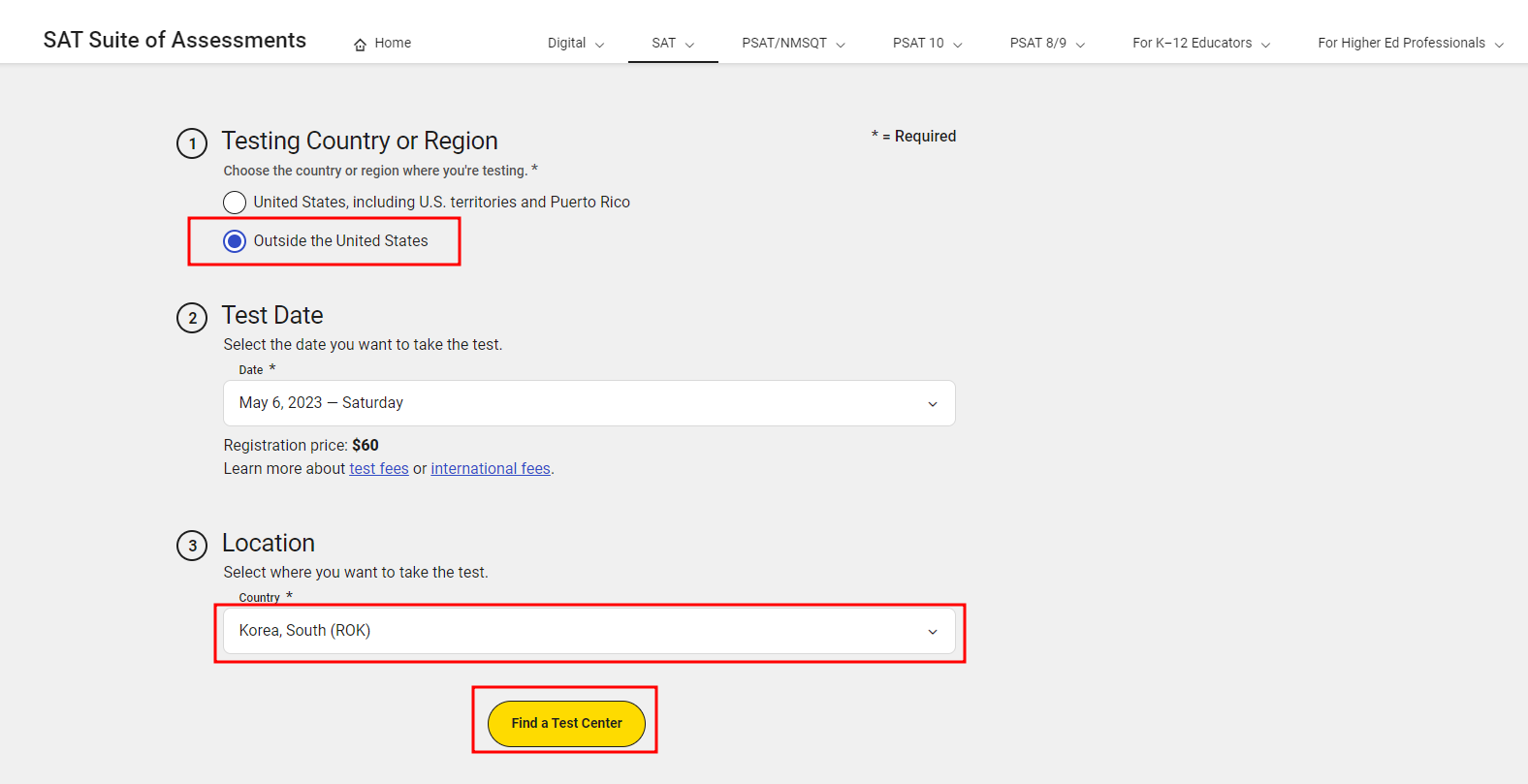Open the international fees link
Image resolution: width=1528 pixels, height=784 pixels.
491,469
